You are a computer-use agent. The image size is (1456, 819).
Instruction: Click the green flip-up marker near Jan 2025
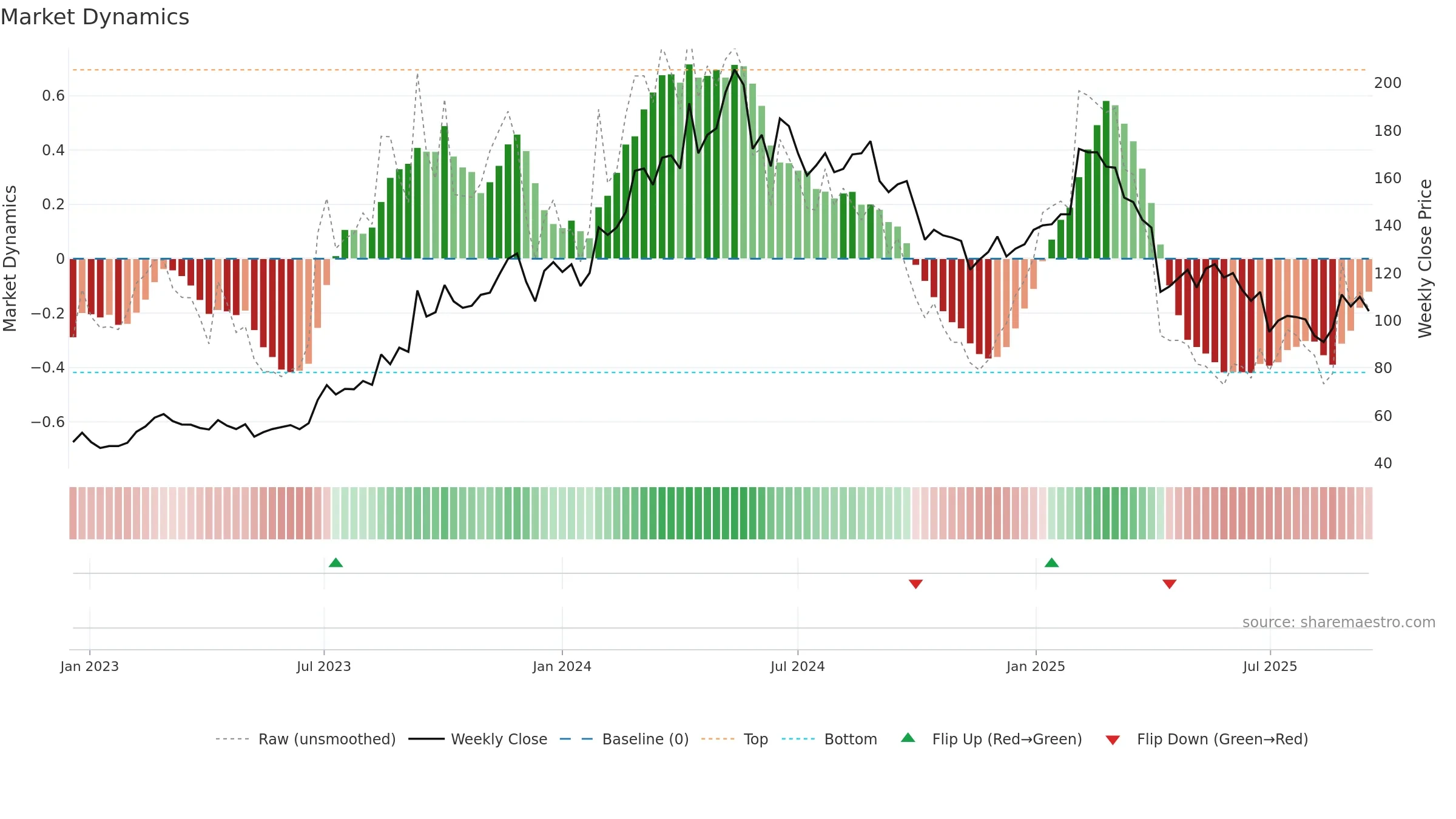coord(1052,563)
